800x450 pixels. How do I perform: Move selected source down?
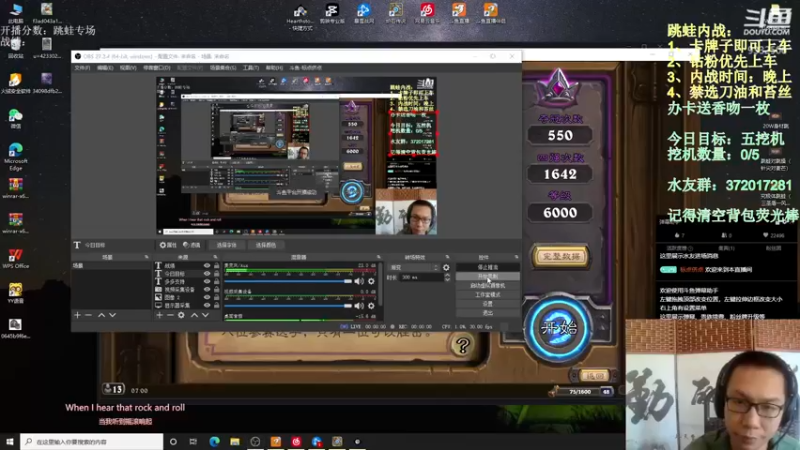point(205,315)
